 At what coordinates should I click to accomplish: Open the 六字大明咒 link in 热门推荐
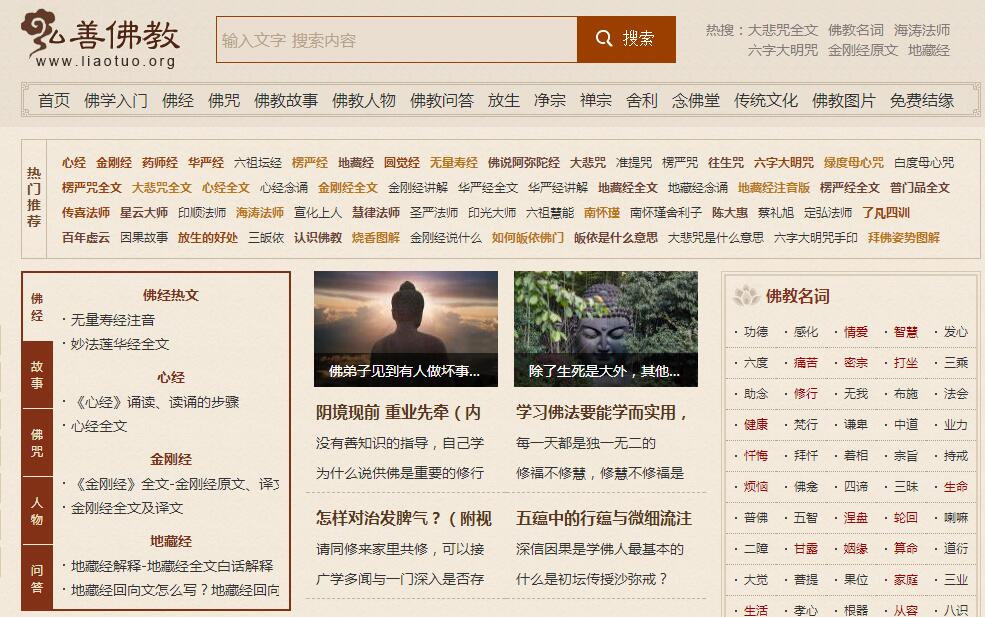783,163
